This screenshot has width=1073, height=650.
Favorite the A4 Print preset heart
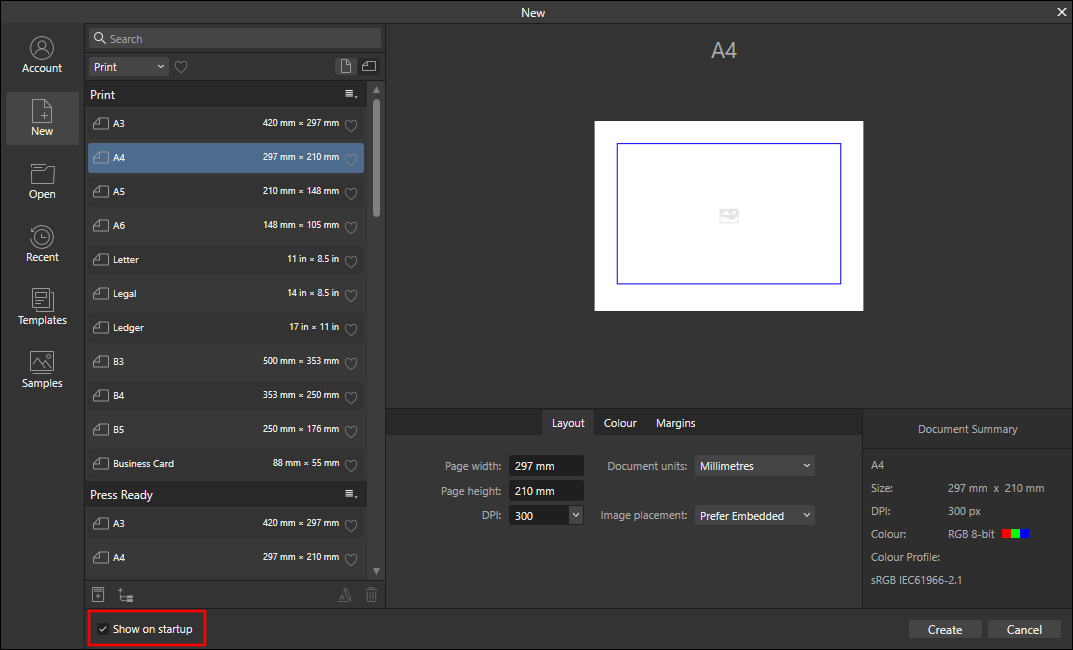click(x=351, y=158)
